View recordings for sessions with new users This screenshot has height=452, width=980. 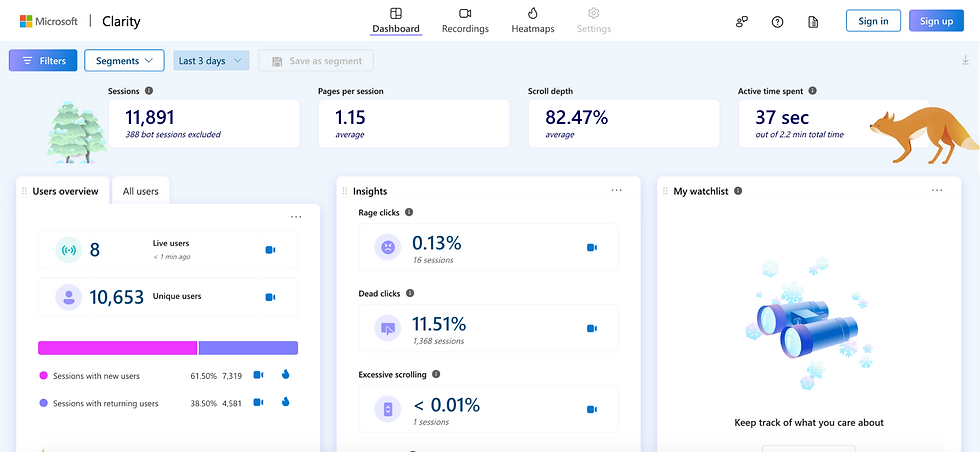coord(258,375)
